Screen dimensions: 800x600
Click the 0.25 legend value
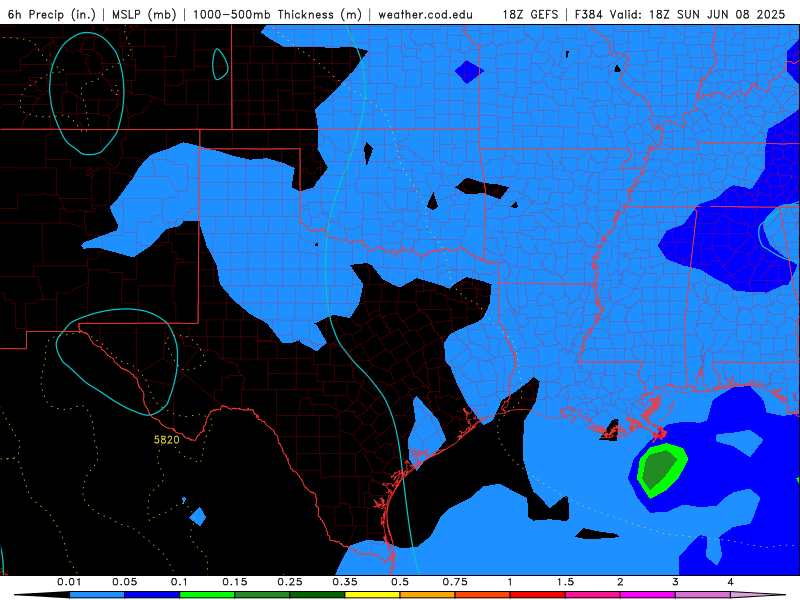[290, 582]
